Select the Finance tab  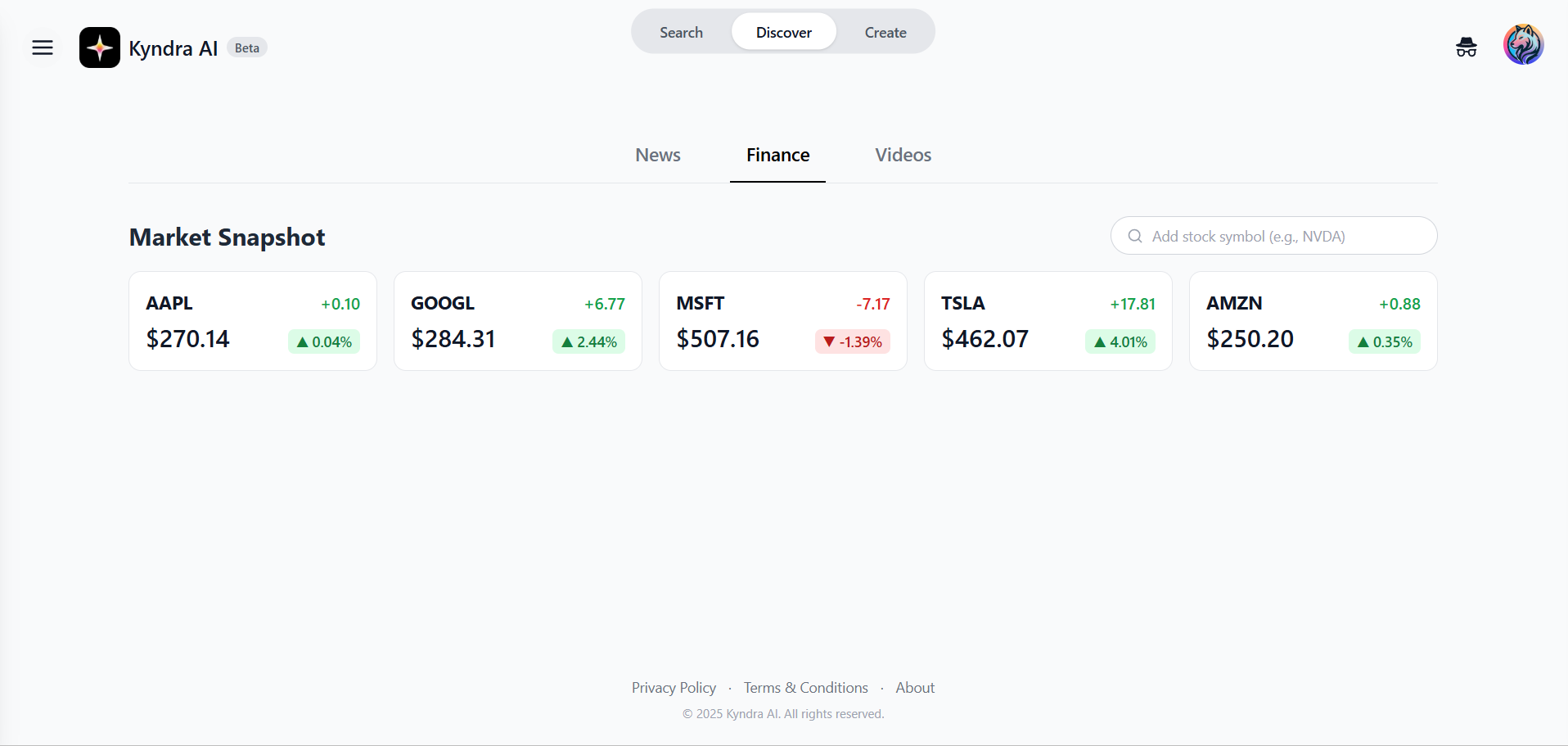777,155
